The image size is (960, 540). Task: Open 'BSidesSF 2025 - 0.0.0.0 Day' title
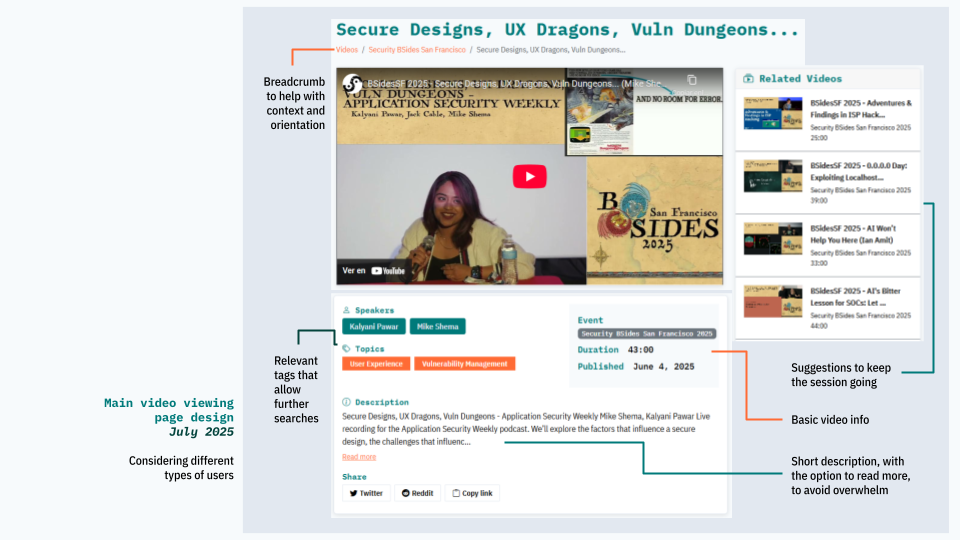coord(859,171)
